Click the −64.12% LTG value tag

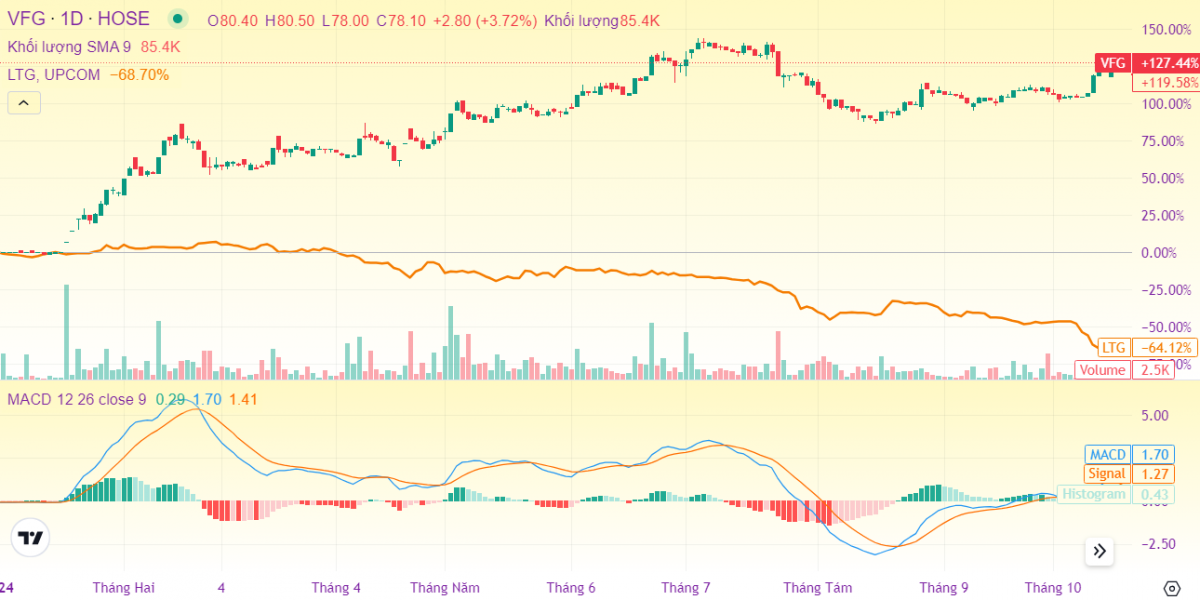(x=1166, y=348)
